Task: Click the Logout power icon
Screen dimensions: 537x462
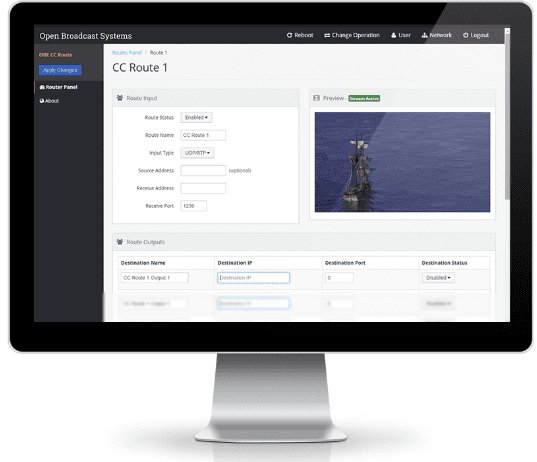Action: pyautogui.click(x=465, y=35)
